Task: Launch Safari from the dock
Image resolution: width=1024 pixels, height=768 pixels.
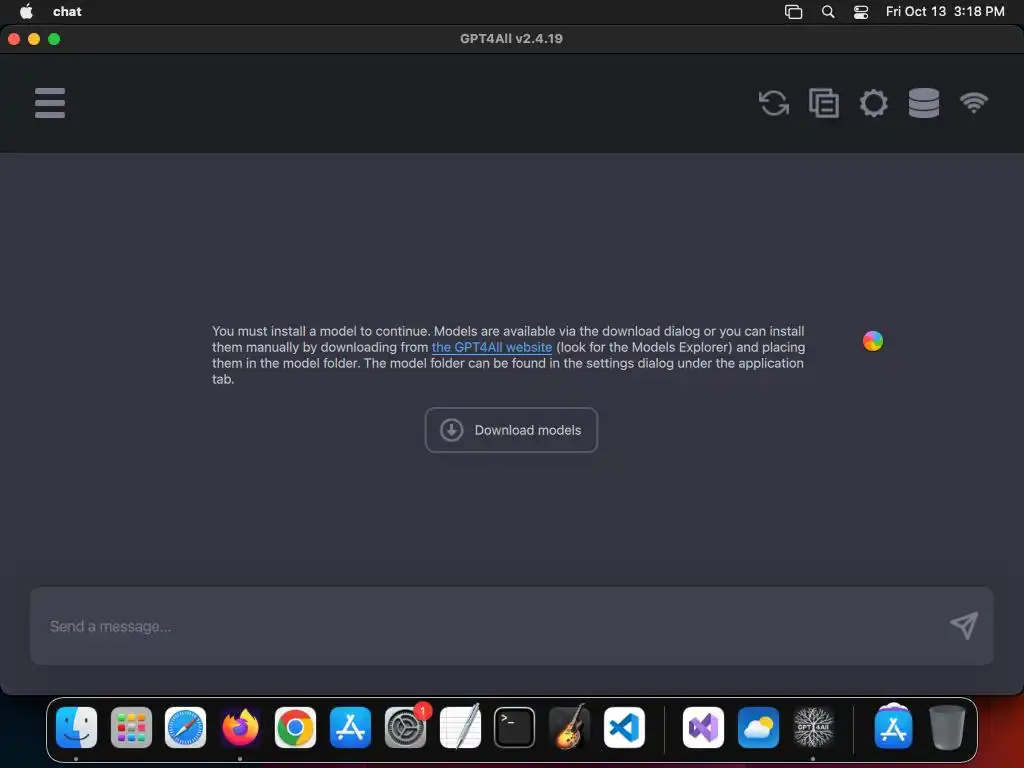Action: 185,728
